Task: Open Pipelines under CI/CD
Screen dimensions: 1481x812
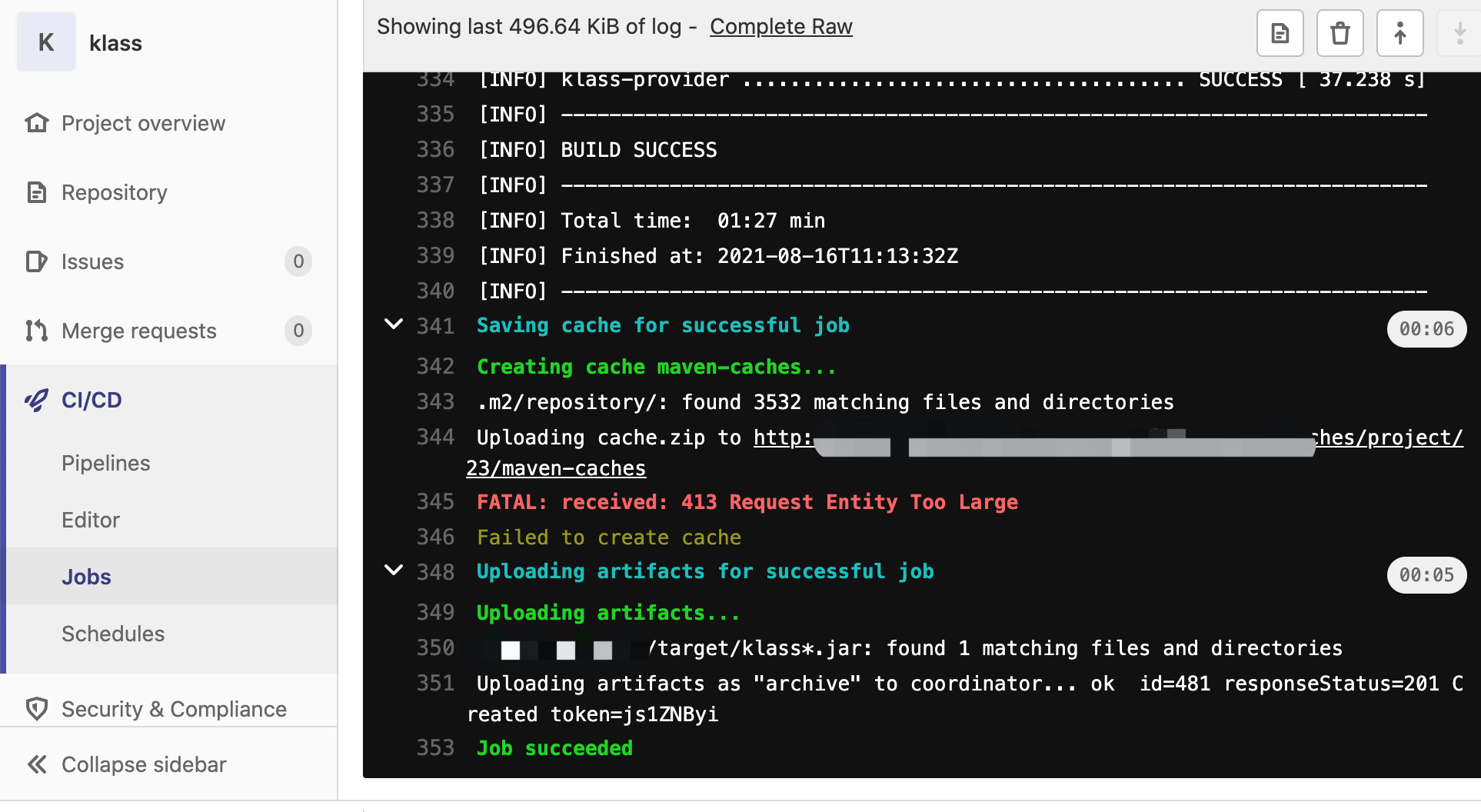Action: pyautogui.click(x=105, y=463)
